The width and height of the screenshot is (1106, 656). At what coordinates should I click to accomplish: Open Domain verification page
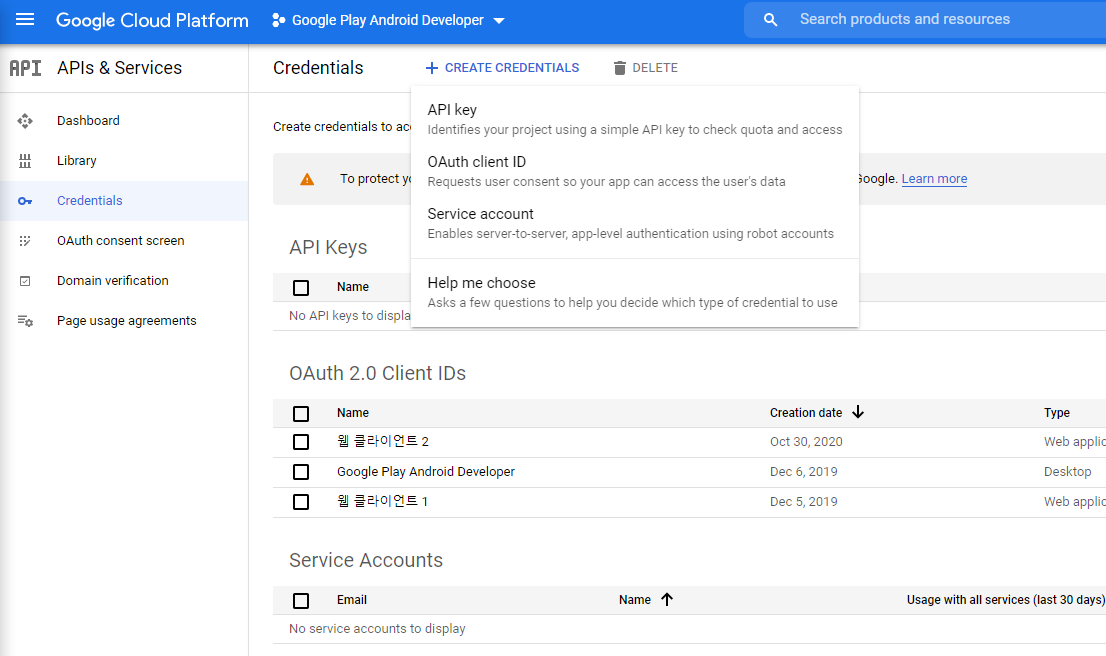pyautogui.click(x=113, y=281)
